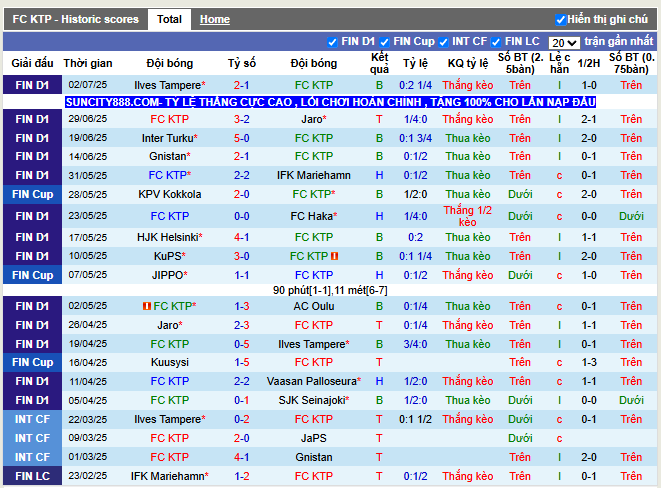Click the Thời gian column header

pos(88,63)
